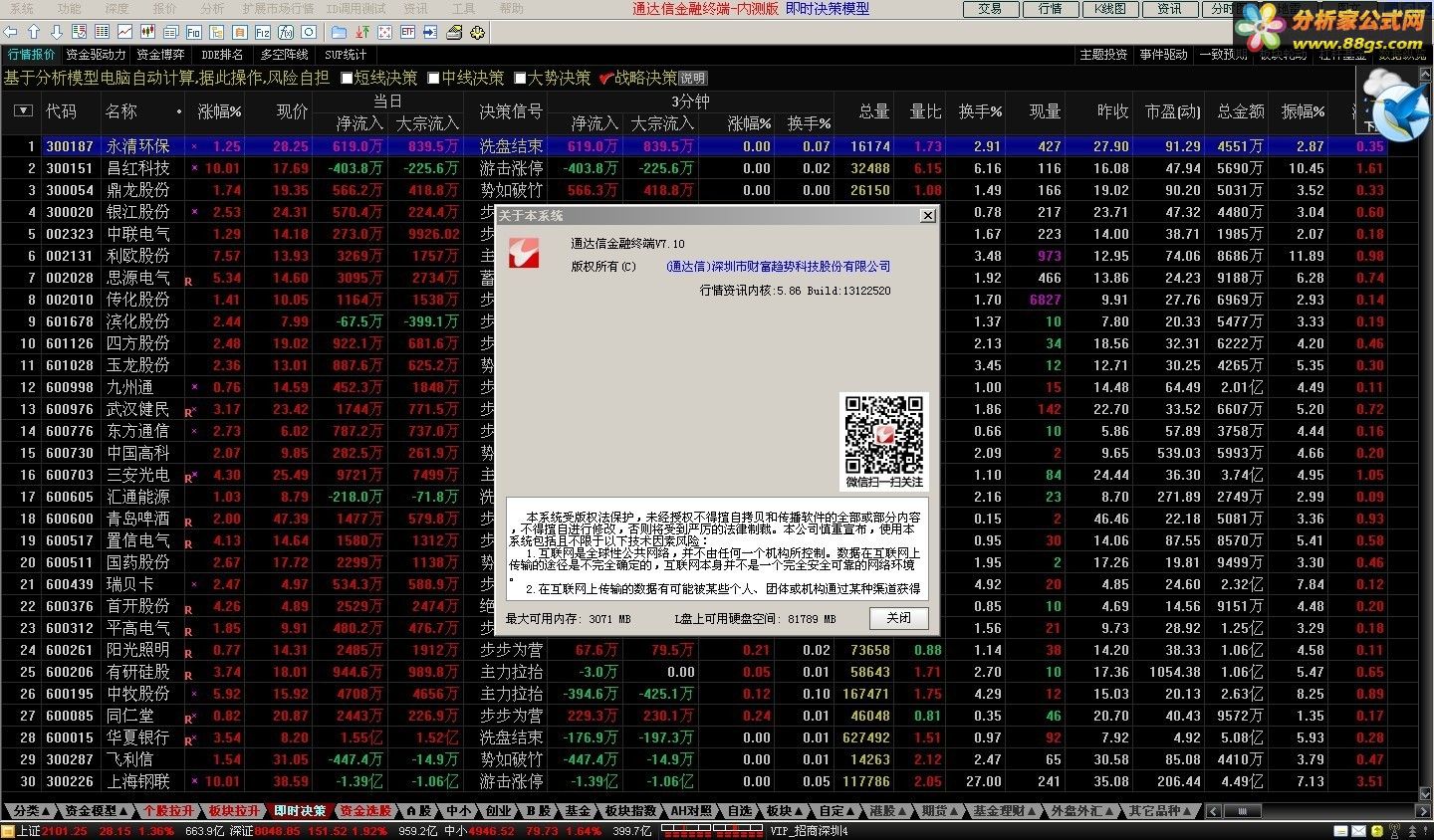Viewport: 1434px width, 840px height.
Task: Click the bottom horizontal scrollbar thumb
Action: [1243, 811]
